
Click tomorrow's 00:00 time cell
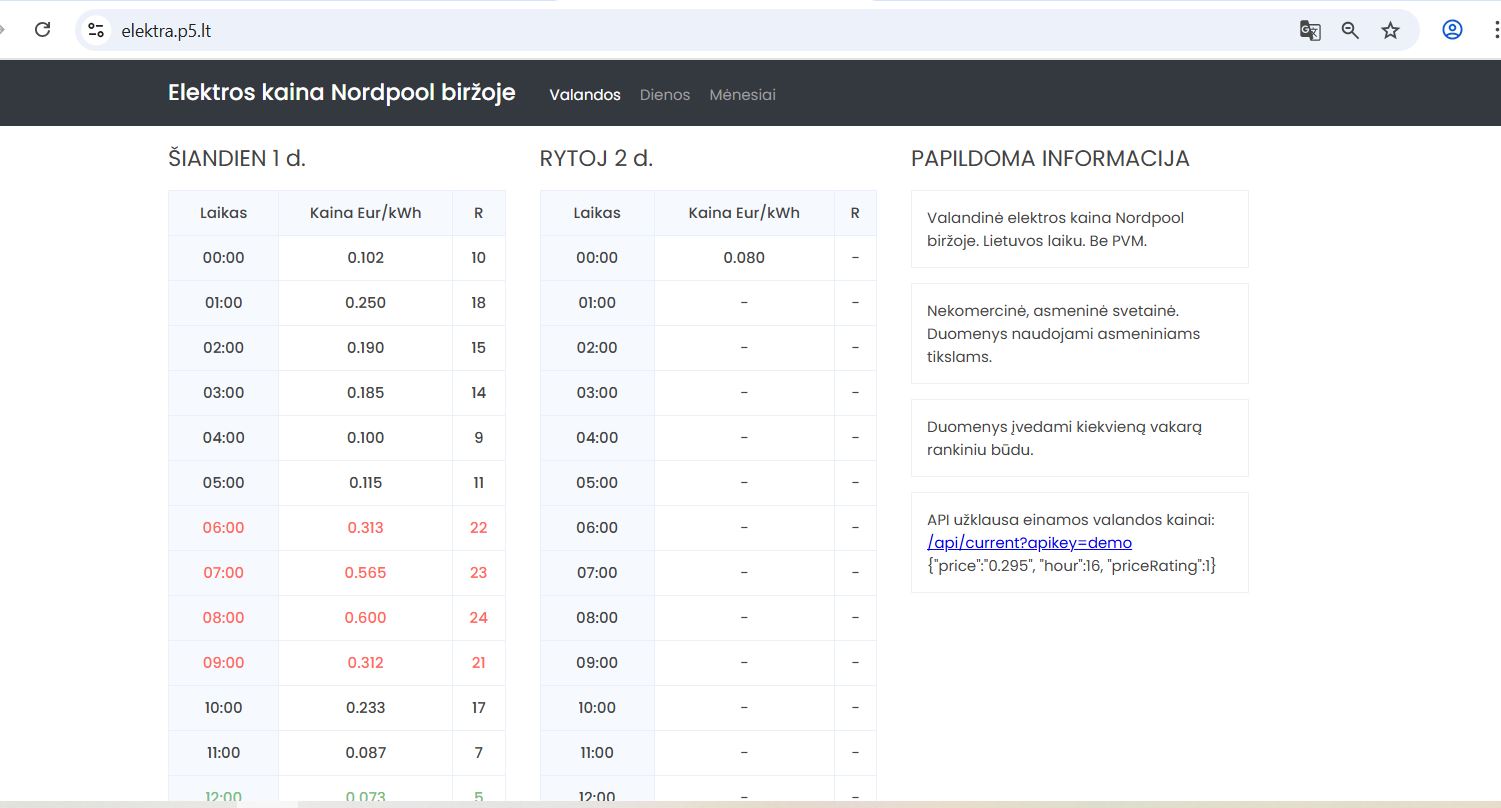pyautogui.click(x=597, y=258)
